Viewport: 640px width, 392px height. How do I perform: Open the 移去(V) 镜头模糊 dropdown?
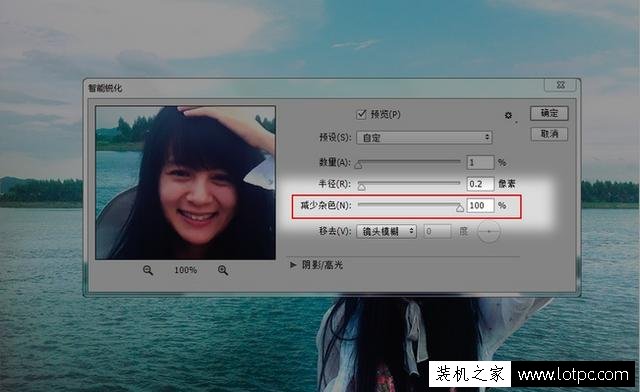tap(387, 232)
